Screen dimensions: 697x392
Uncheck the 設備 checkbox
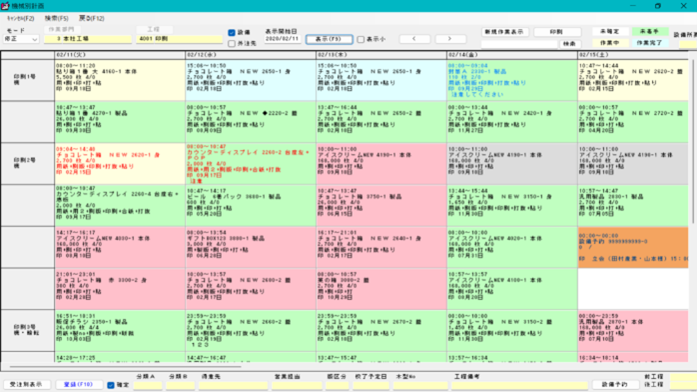(x=232, y=32)
